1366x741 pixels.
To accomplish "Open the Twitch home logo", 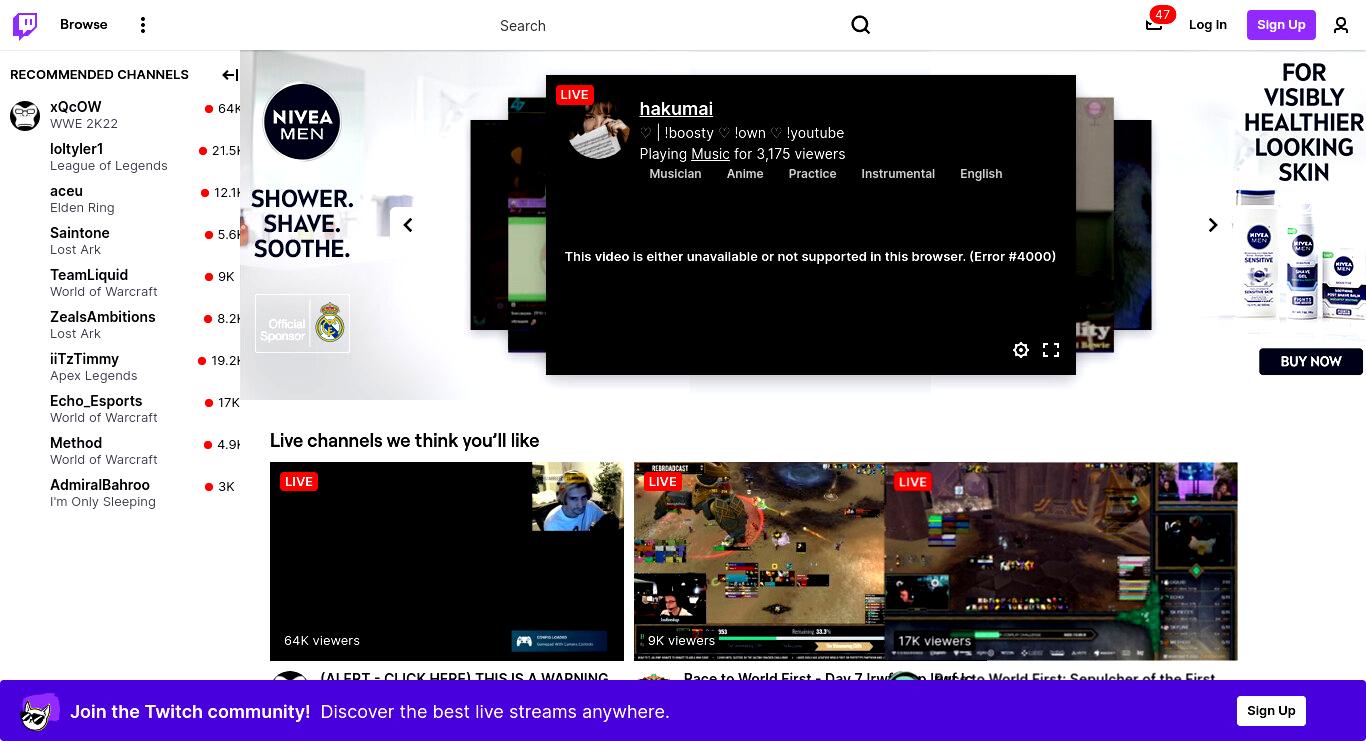I will coord(25,25).
